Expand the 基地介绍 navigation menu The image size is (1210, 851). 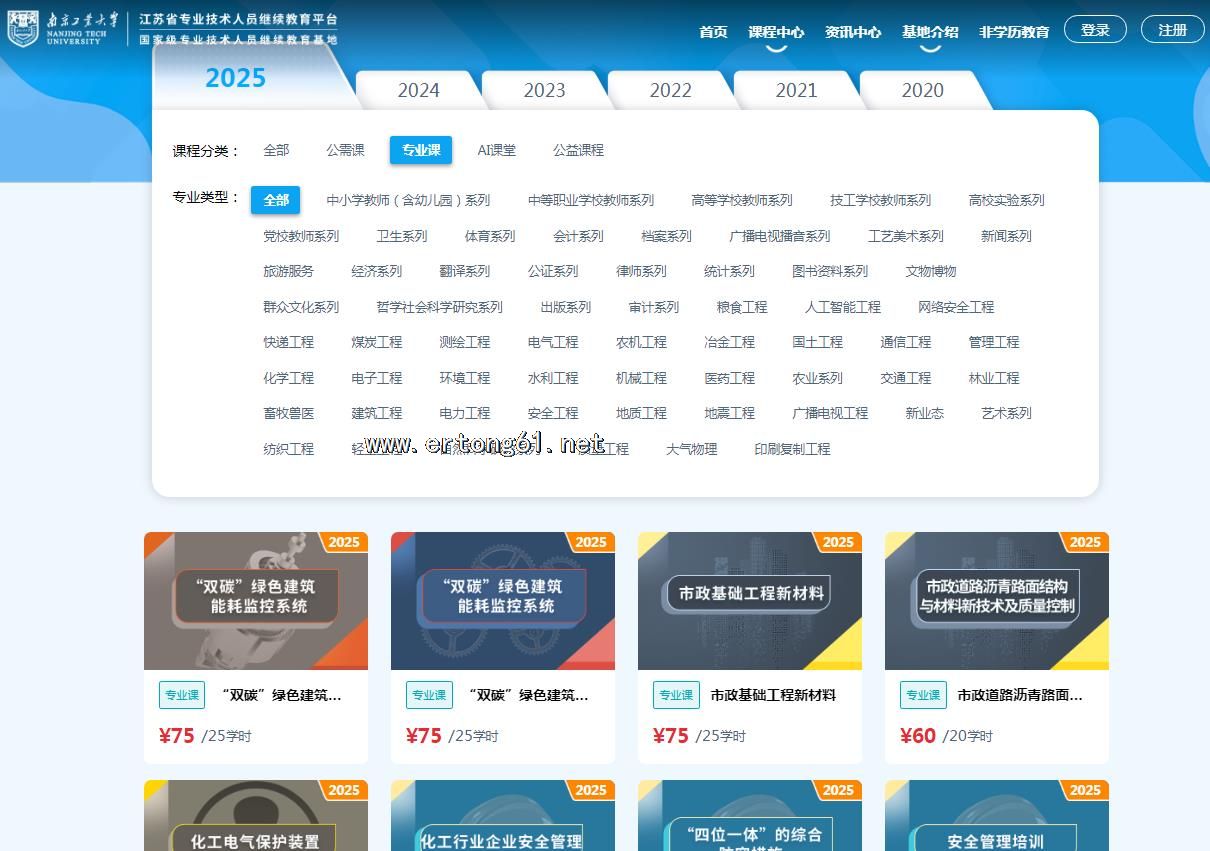click(929, 32)
